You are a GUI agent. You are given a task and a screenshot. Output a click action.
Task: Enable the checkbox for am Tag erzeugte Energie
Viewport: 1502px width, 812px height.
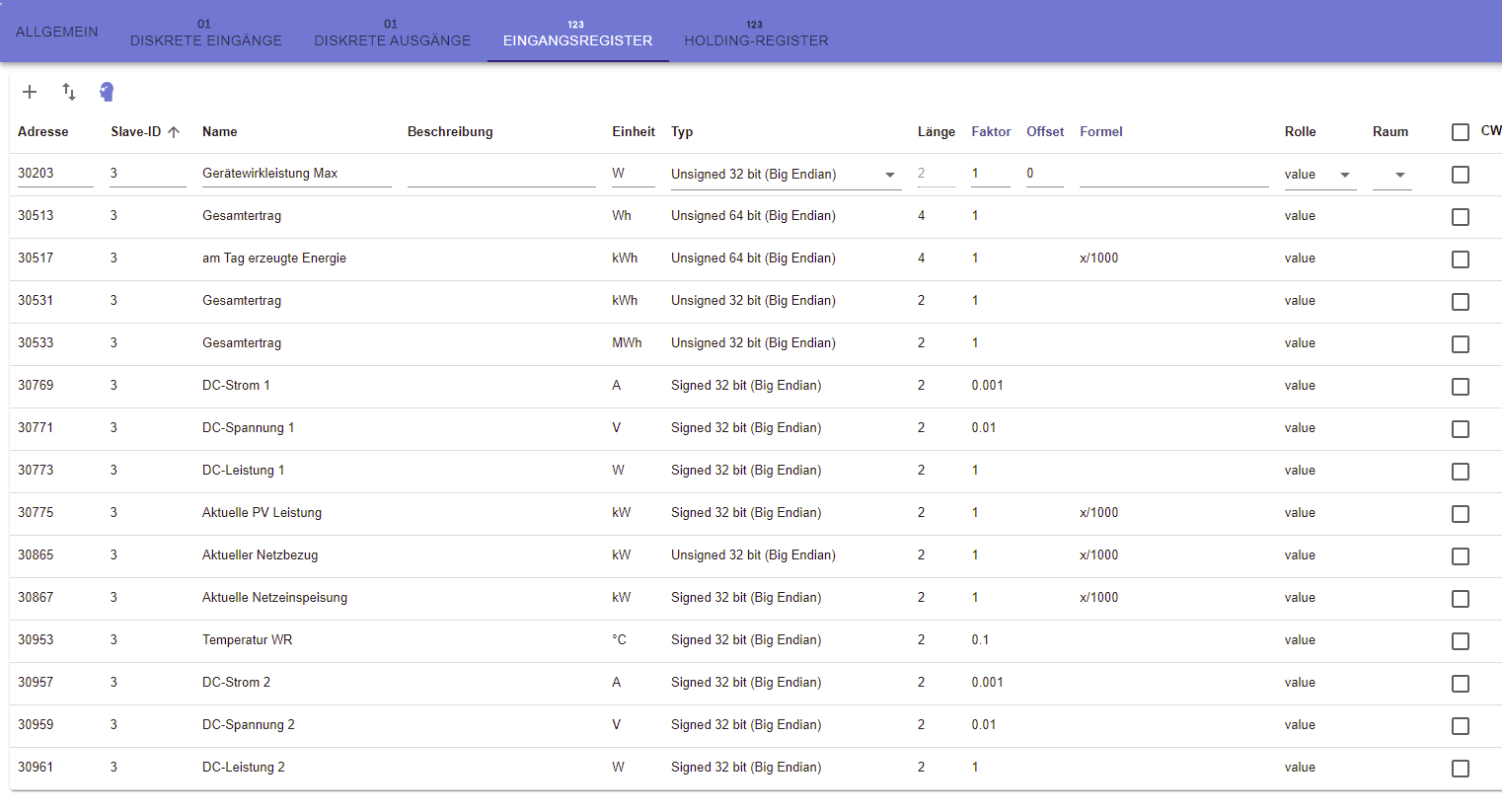1461,259
